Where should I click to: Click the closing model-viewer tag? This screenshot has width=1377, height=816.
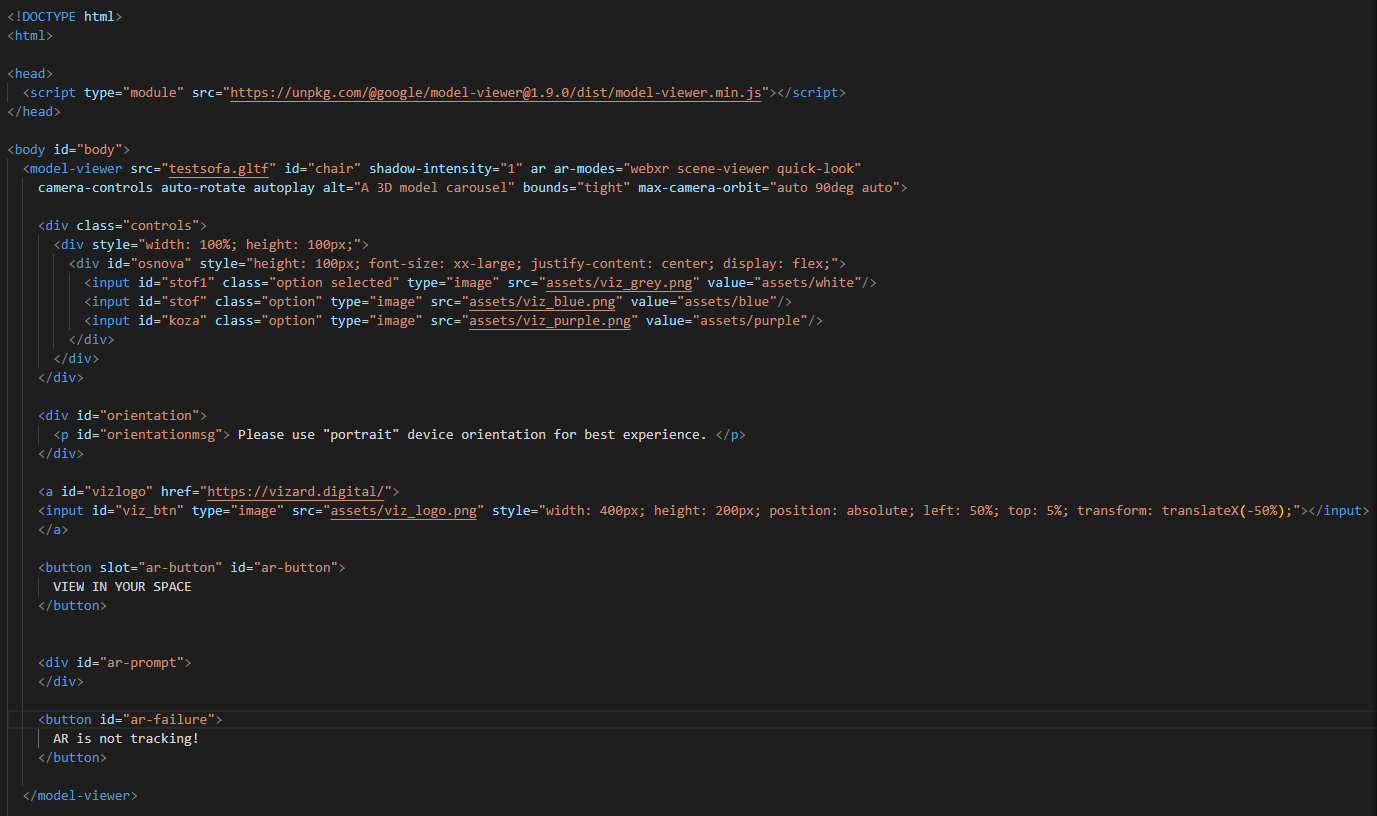[x=80, y=795]
